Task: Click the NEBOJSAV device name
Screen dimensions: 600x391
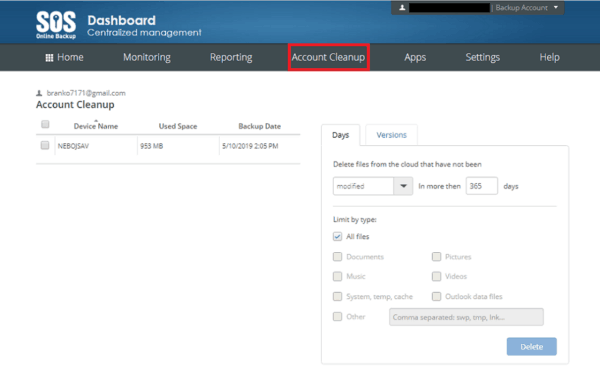Action: coord(73,146)
